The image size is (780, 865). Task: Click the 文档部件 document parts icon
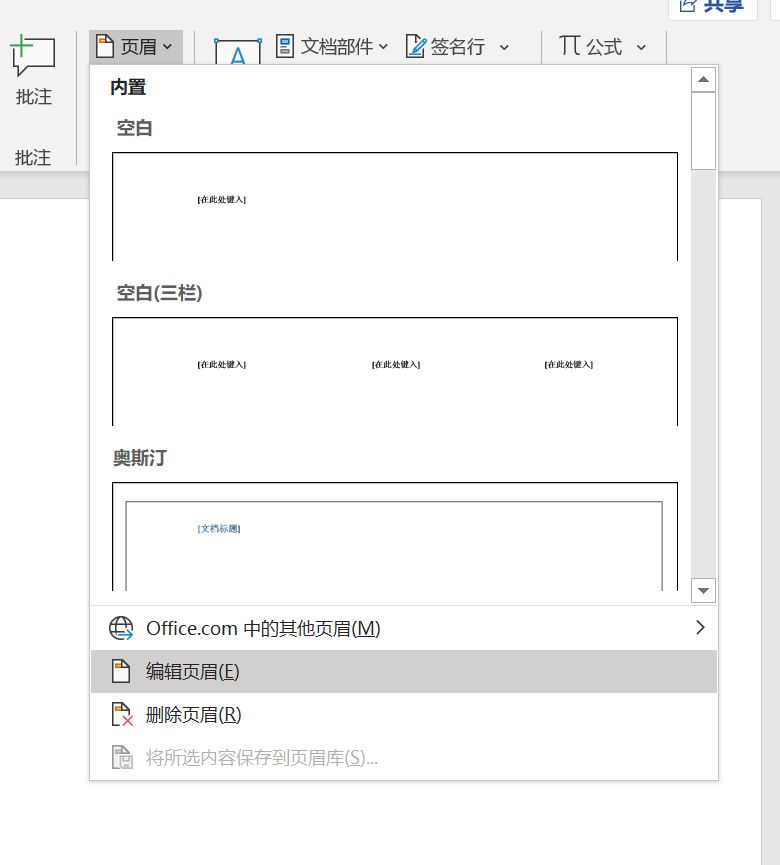[x=285, y=46]
